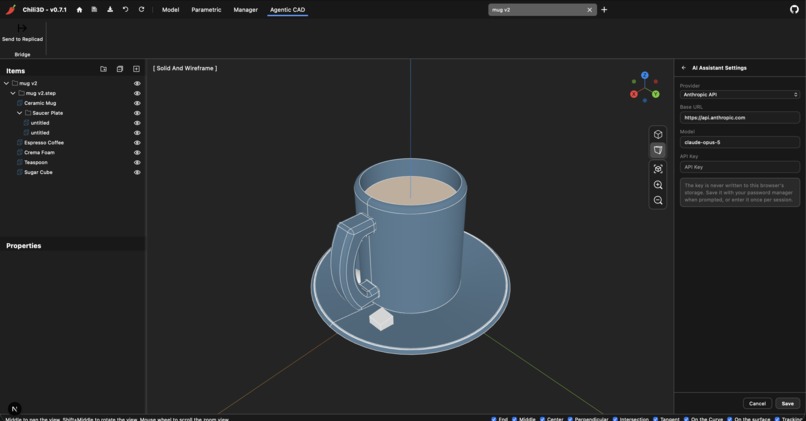Cancel the AI Assistant settings
The height and width of the screenshot is (421, 806).
coord(757,404)
